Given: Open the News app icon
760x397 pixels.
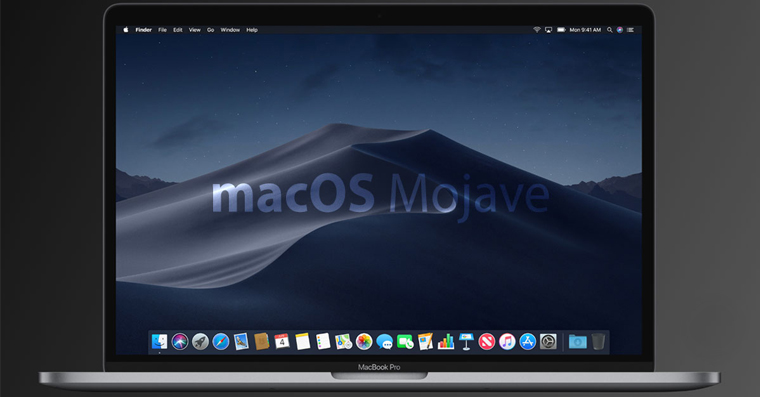Looking at the screenshot, I should coord(487,341).
